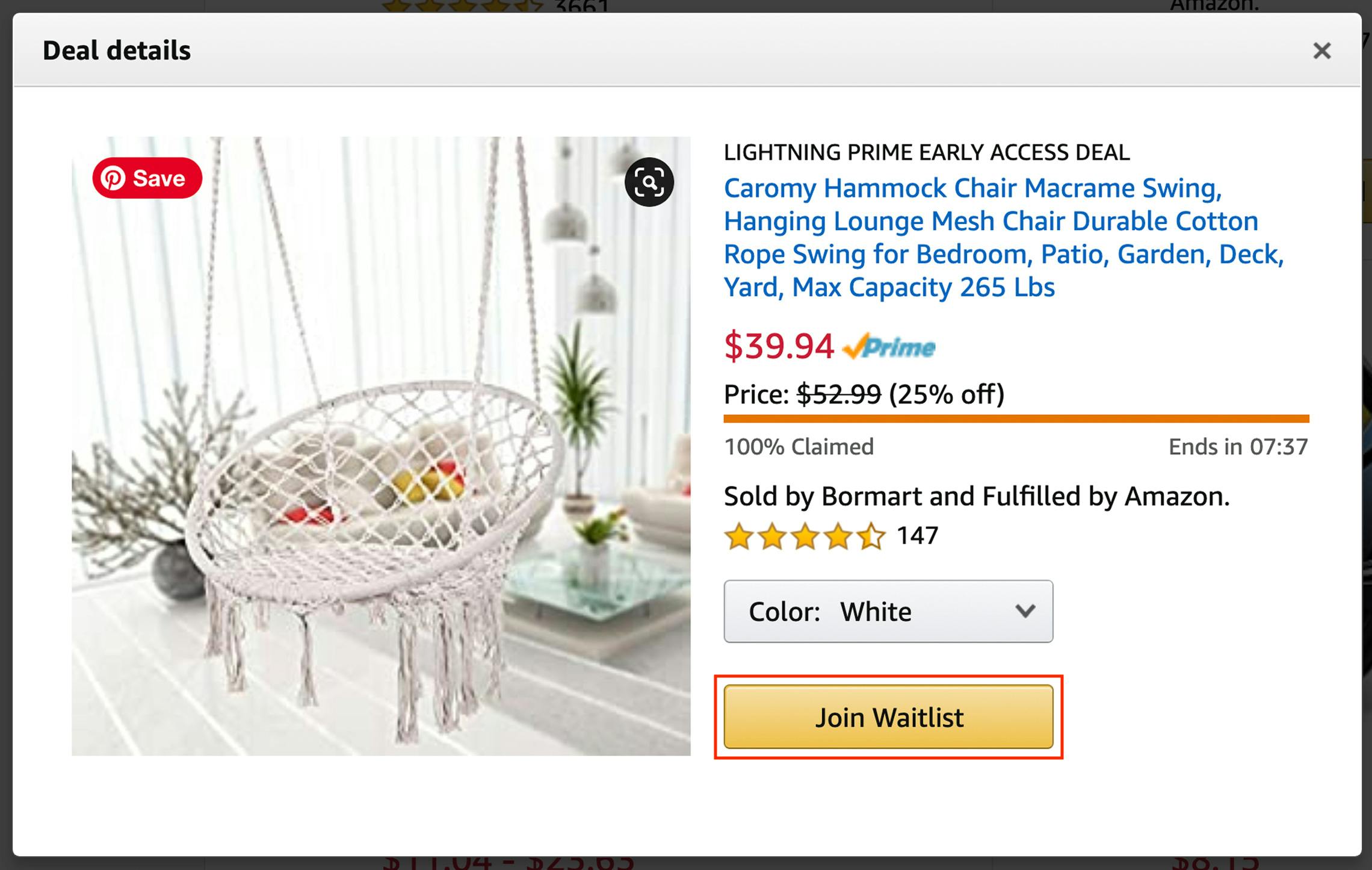Viewport: 1372px width, 870px height.
Task: Click the Deal details header title
Action: 117,51
